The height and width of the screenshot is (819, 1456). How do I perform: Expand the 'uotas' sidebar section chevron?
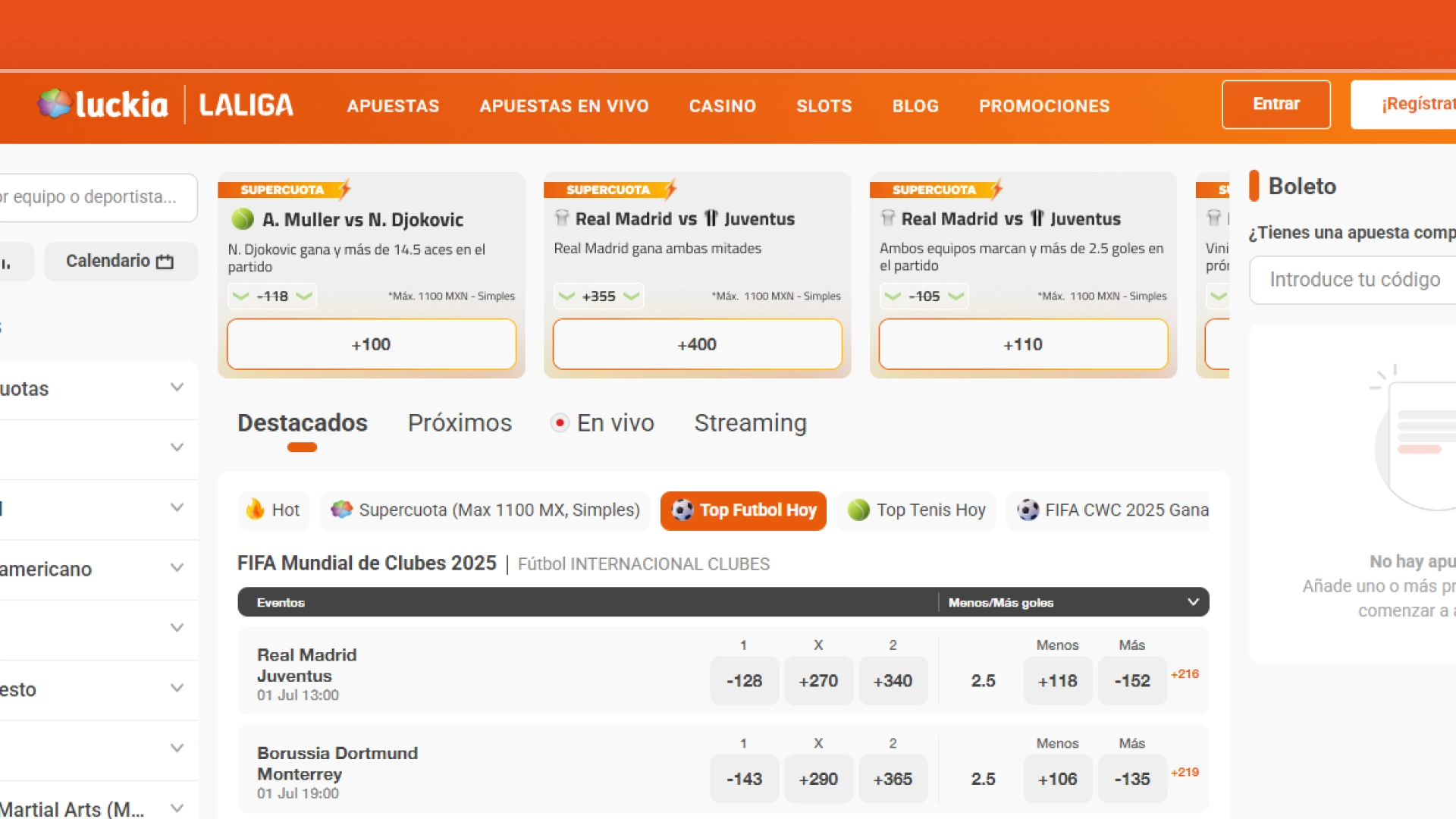(x=177, y=388)
